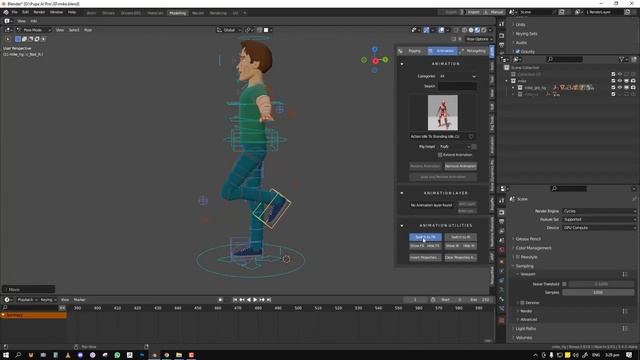Viewport: 640px width, 360px height.
Task: Click the Switch to IK button
Action: (x=460, y=237)
